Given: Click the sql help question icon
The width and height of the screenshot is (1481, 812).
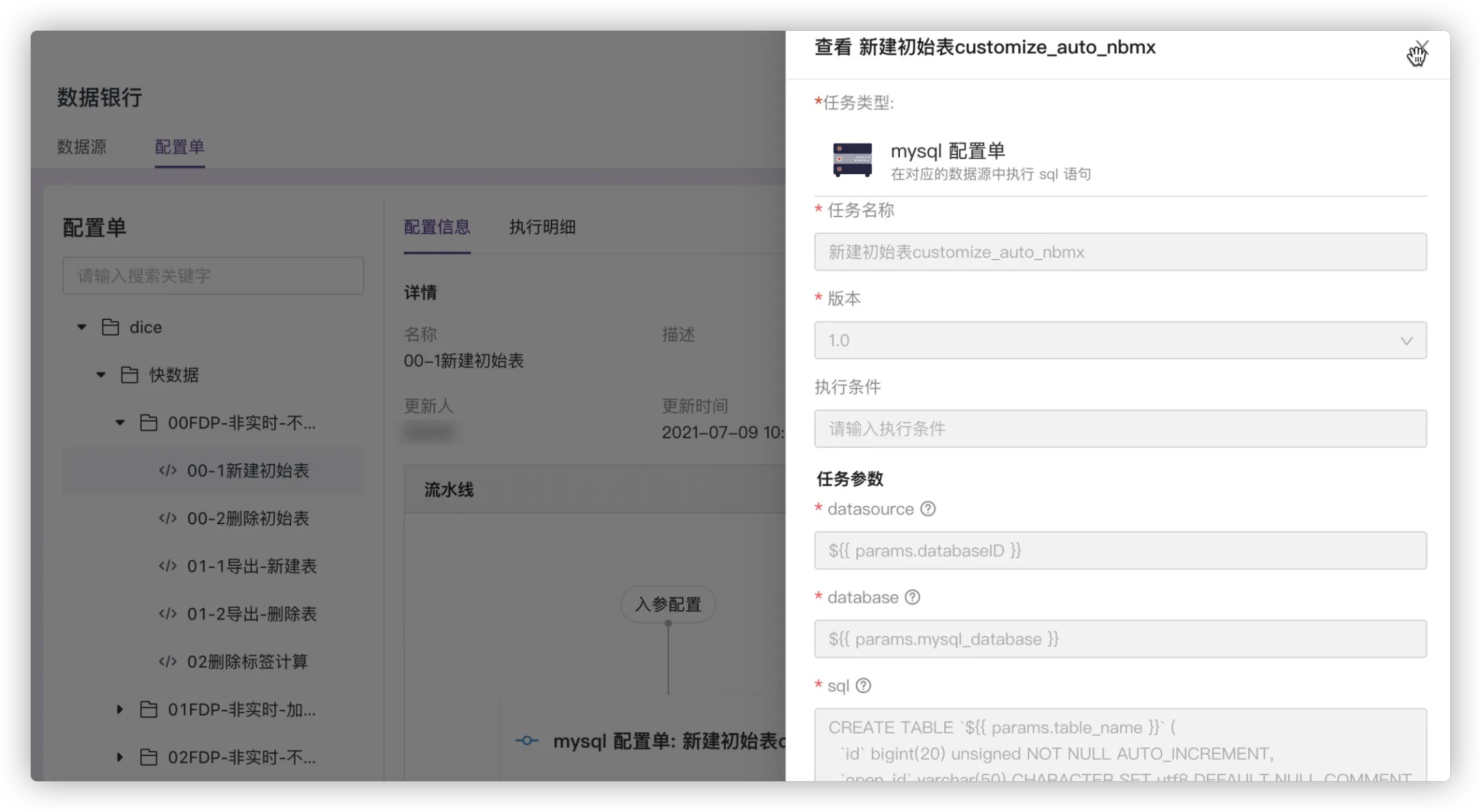Looking at the screenshot, I should click(863, 685).
